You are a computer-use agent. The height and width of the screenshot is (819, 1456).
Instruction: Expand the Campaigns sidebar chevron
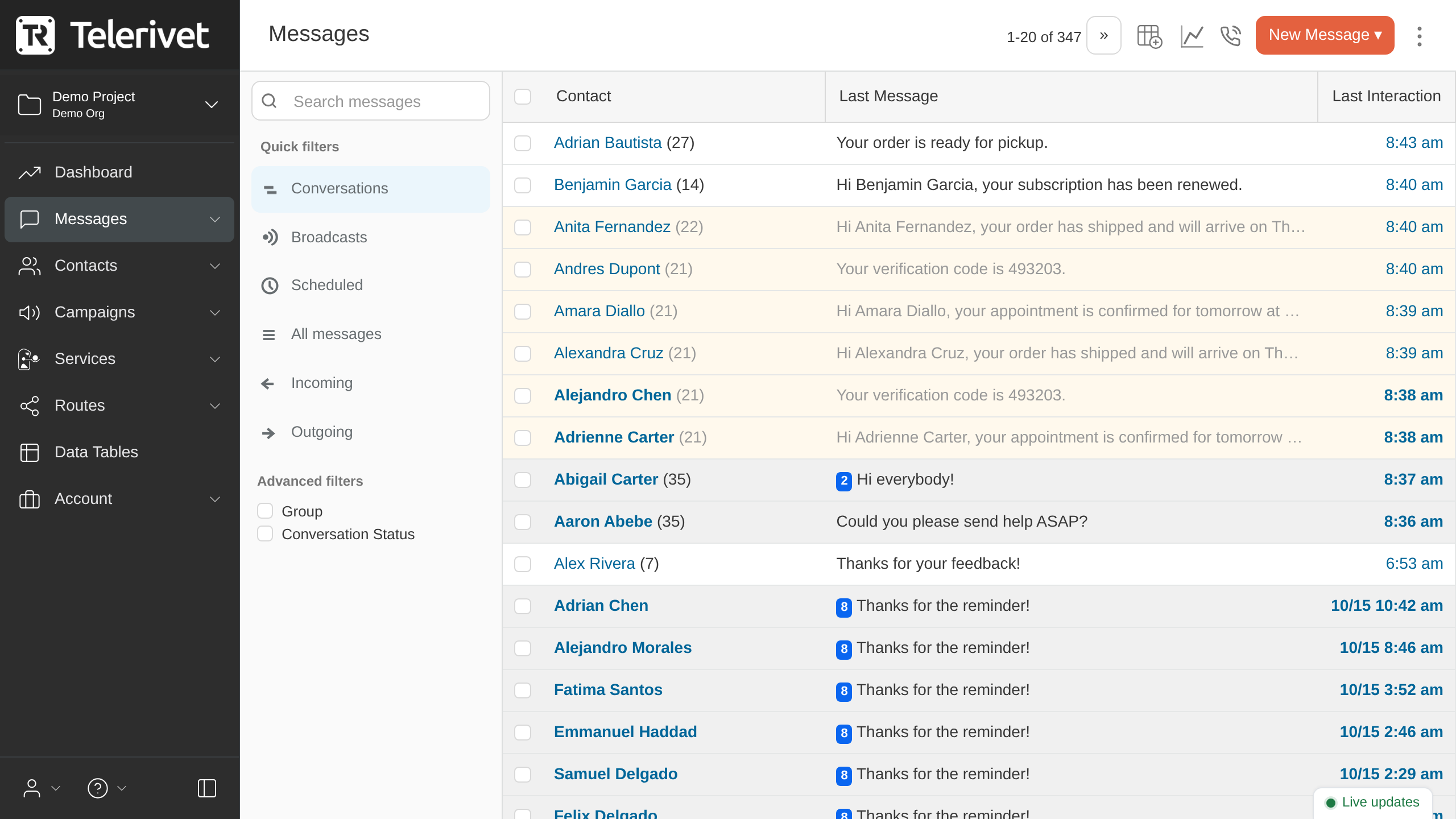pos(215,313)
